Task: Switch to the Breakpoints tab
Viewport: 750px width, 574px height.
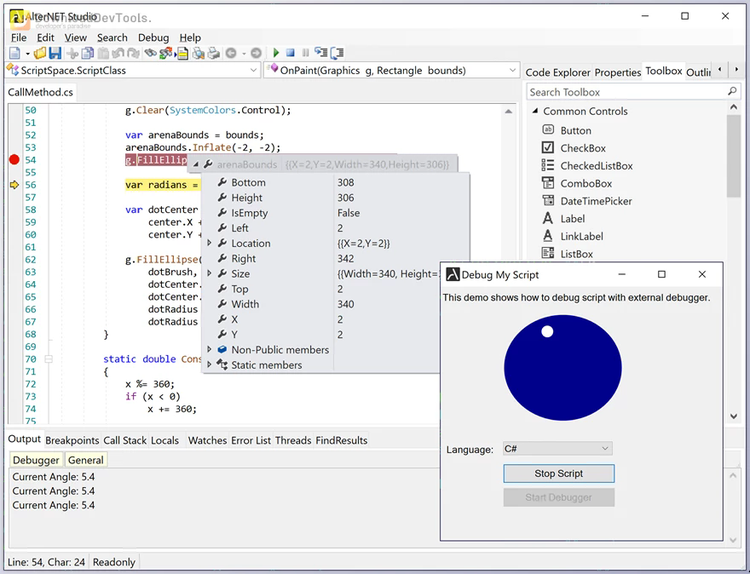Action: tap(72, 440)
